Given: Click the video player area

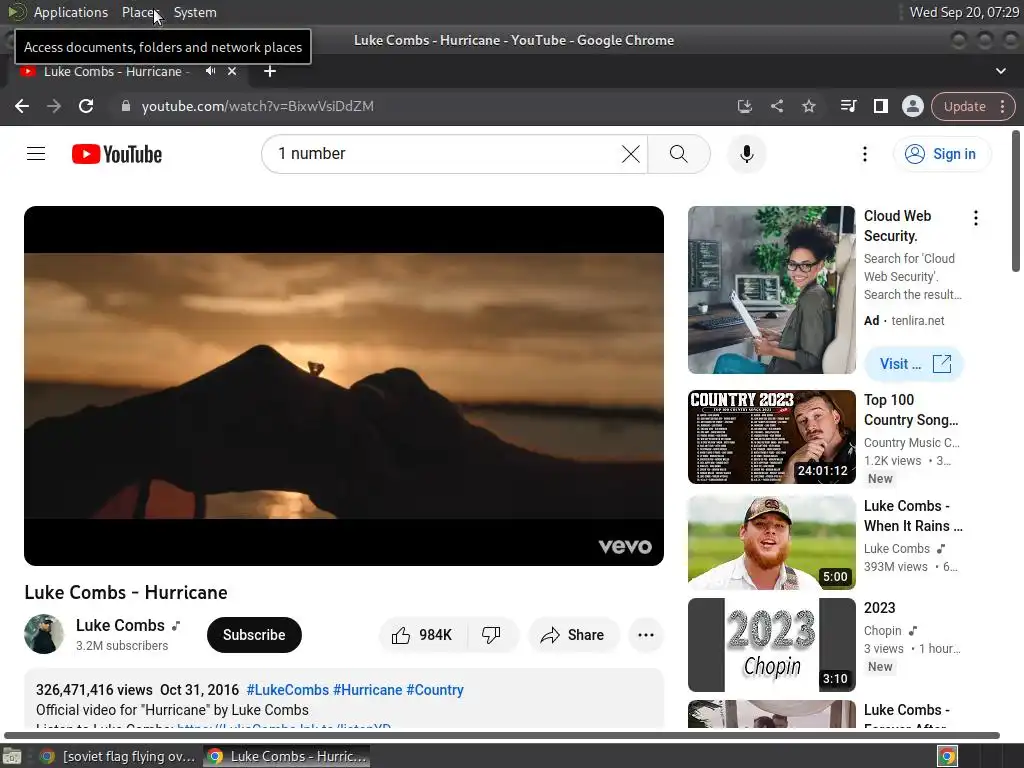Looking at the screenshot, I should point(344,386).
